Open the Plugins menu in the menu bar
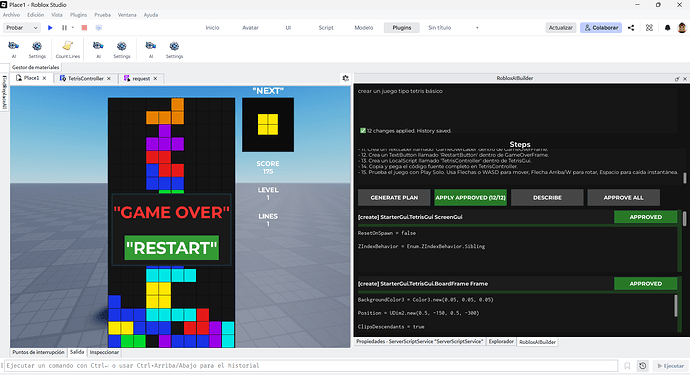Screen dimensions: 690x386 coord(78,15)
